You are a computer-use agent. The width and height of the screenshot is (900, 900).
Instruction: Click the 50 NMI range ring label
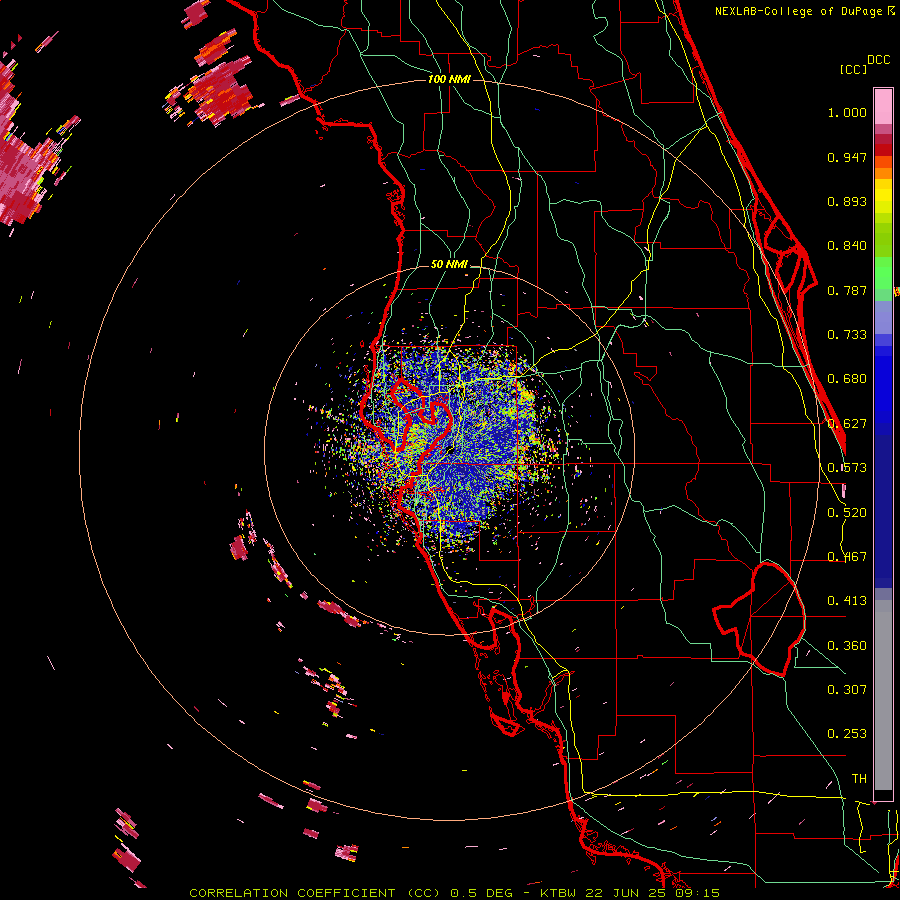(x=449, y=264)
